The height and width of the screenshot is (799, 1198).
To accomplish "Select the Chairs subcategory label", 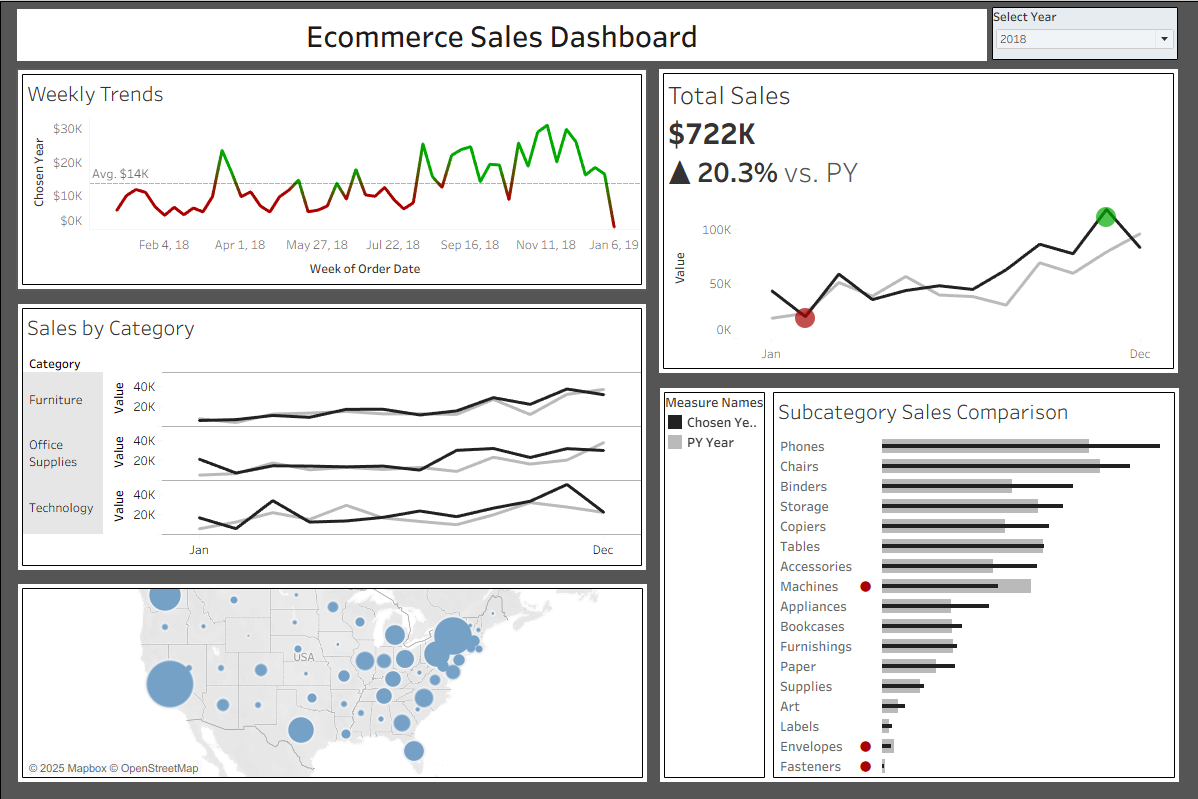I will click(799, 467).
